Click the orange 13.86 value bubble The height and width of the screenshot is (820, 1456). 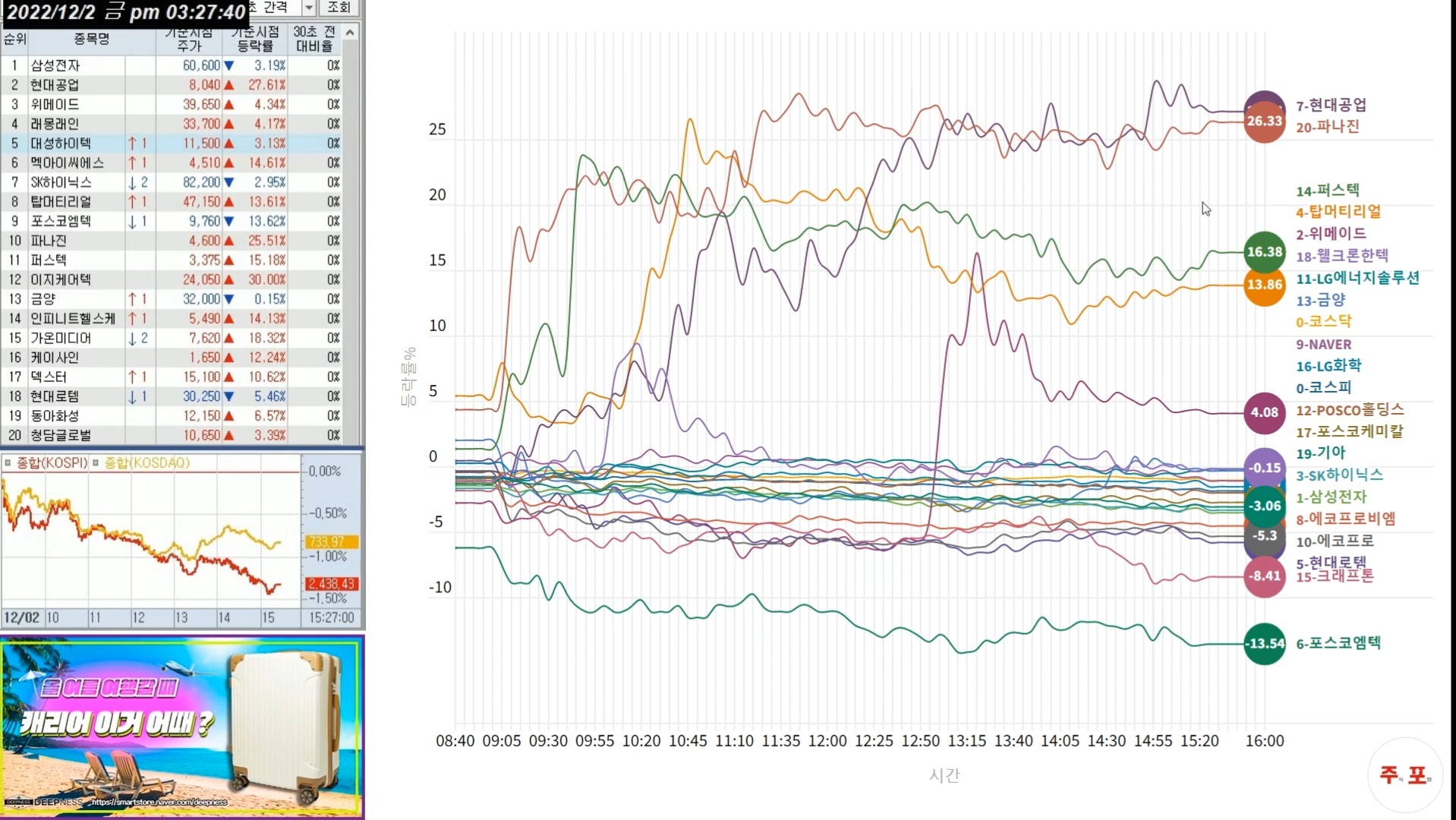coord(1265,285)
